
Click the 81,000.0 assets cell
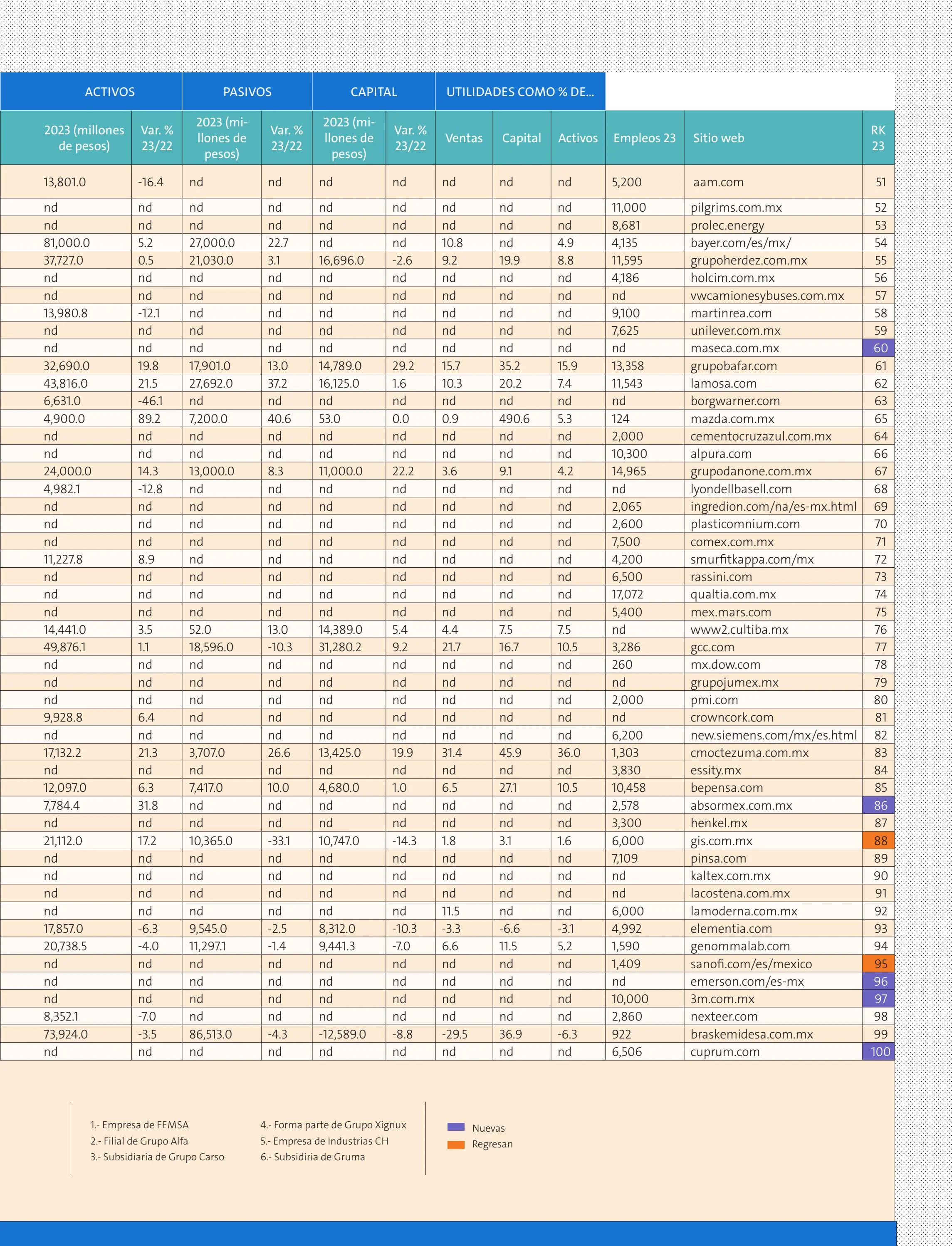[x=66, y=243]
